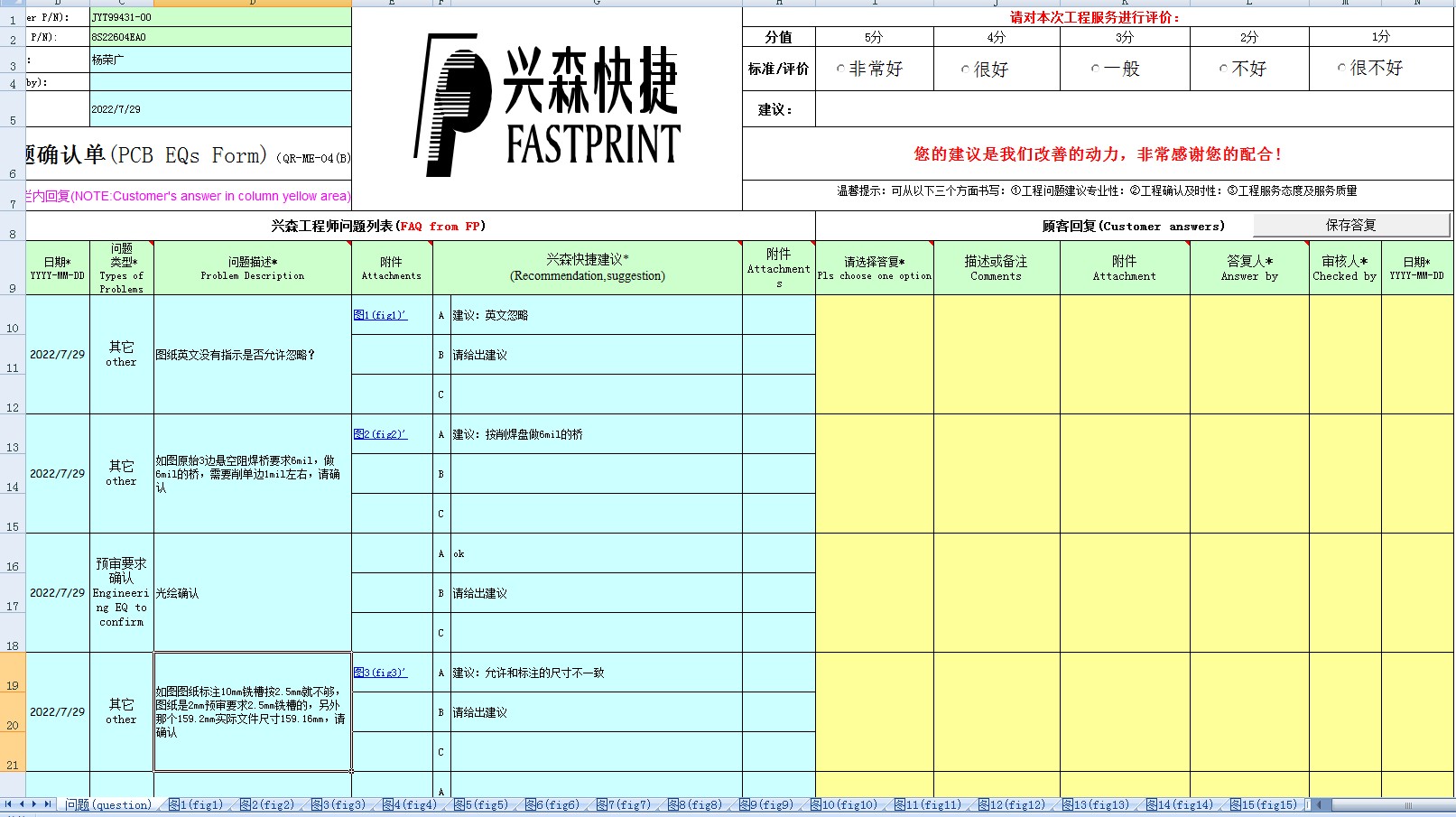Image resolution: width=1456 pixels, height=817 pixels.
Task: Click the 审核人 Checked by column header
Action: click(x=1345, y=268)
